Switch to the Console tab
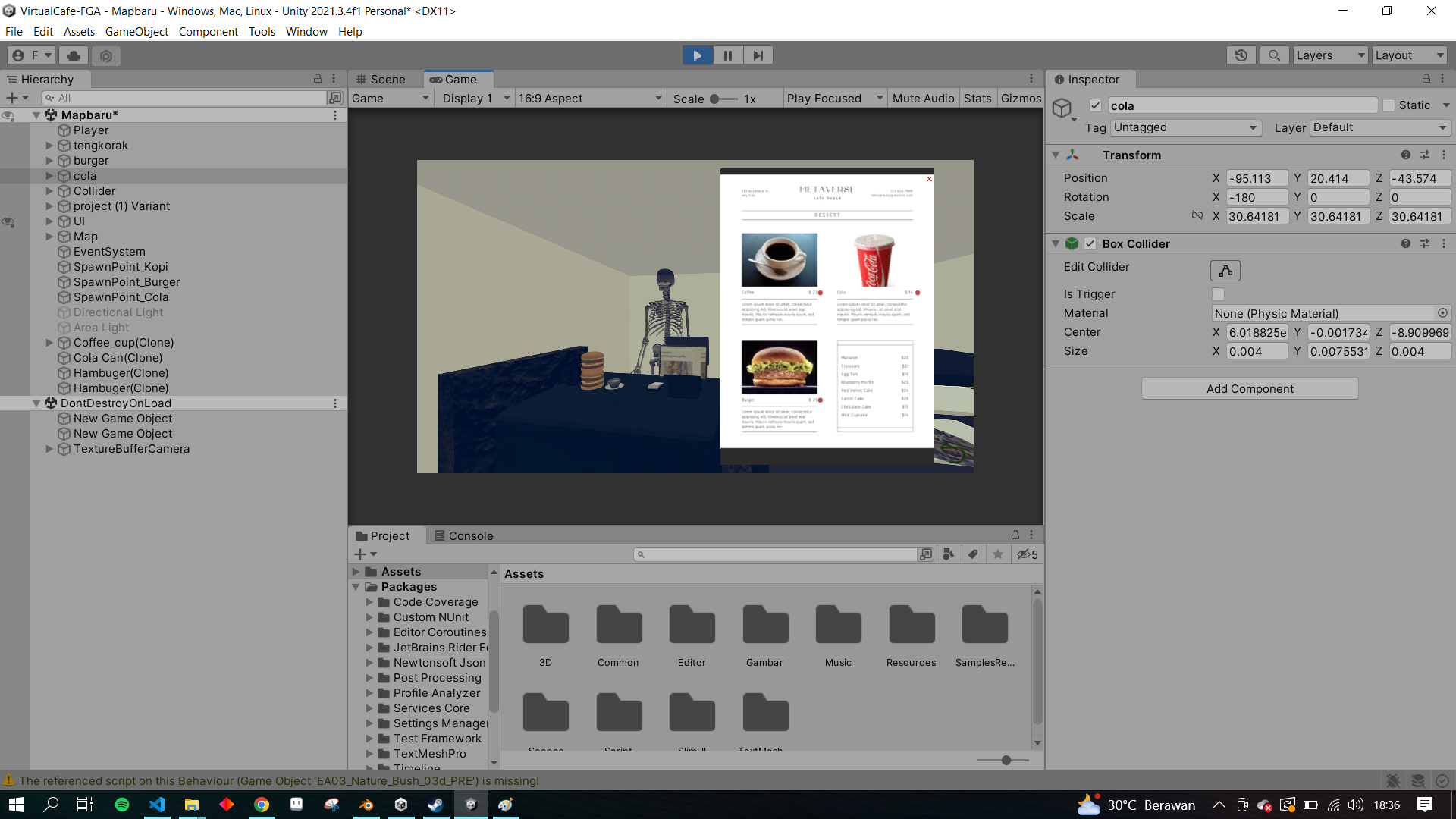1456x819 pixels. coord(463,535)
